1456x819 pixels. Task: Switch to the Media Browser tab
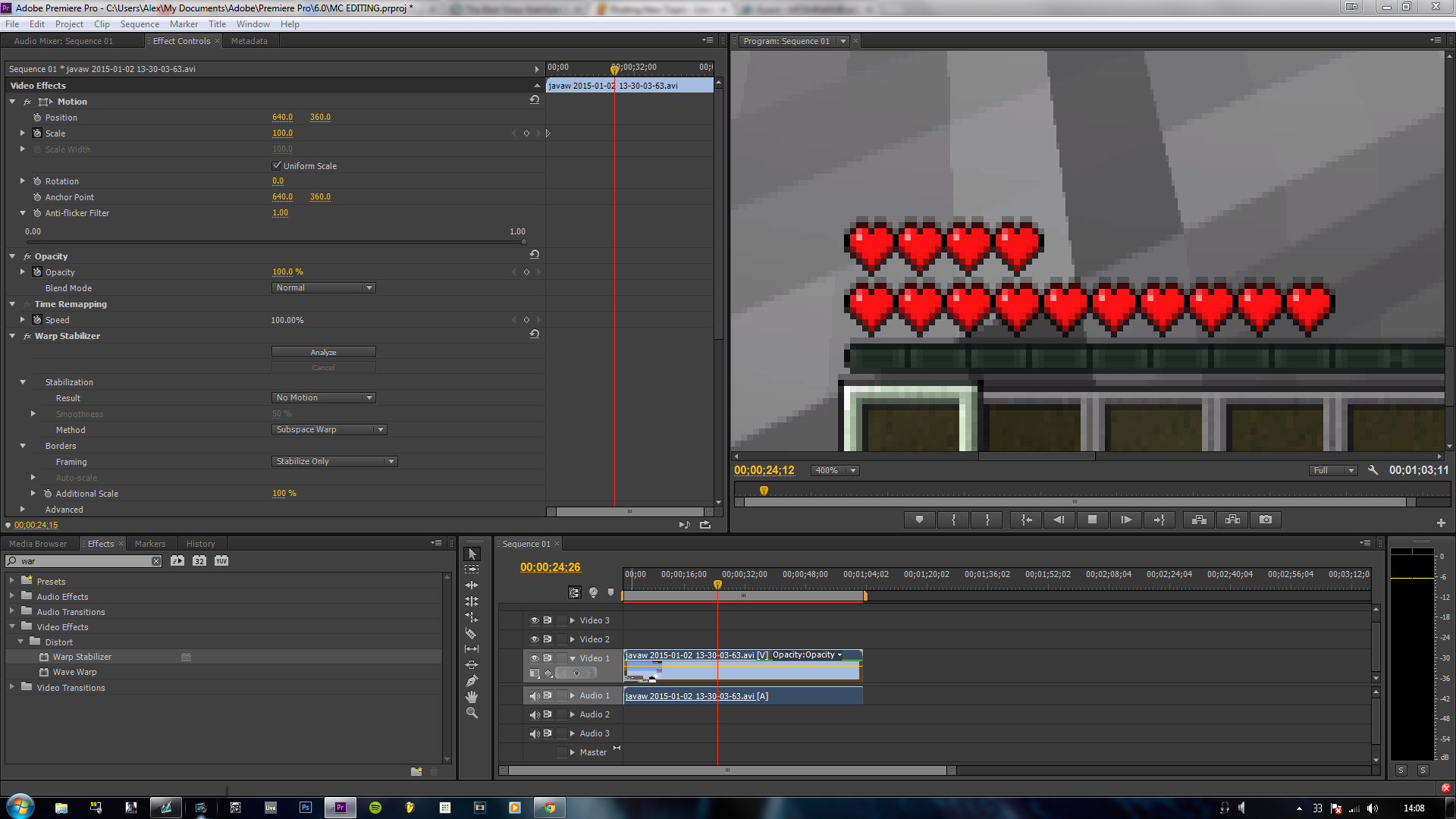click(38, 544)
